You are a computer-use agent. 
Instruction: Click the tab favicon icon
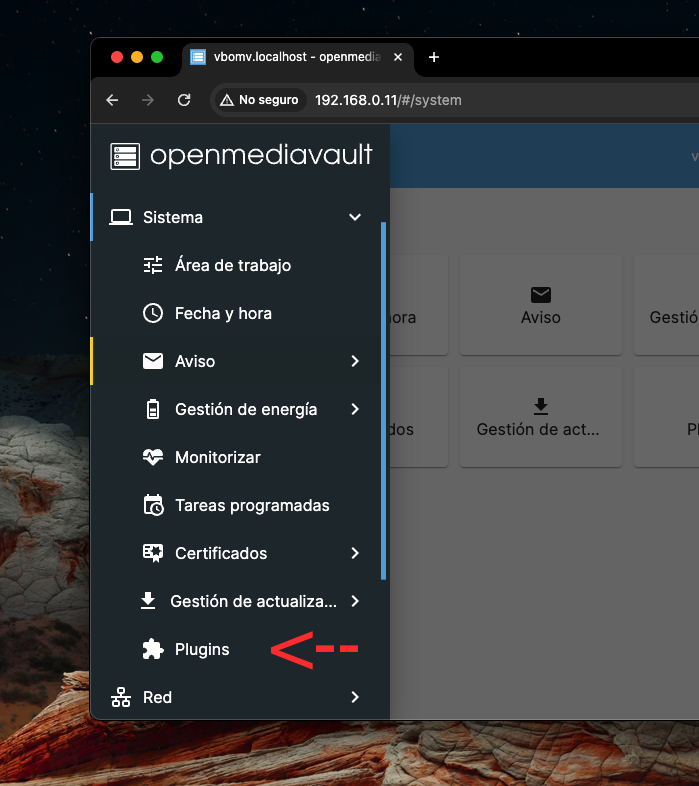tap(198, 57)
